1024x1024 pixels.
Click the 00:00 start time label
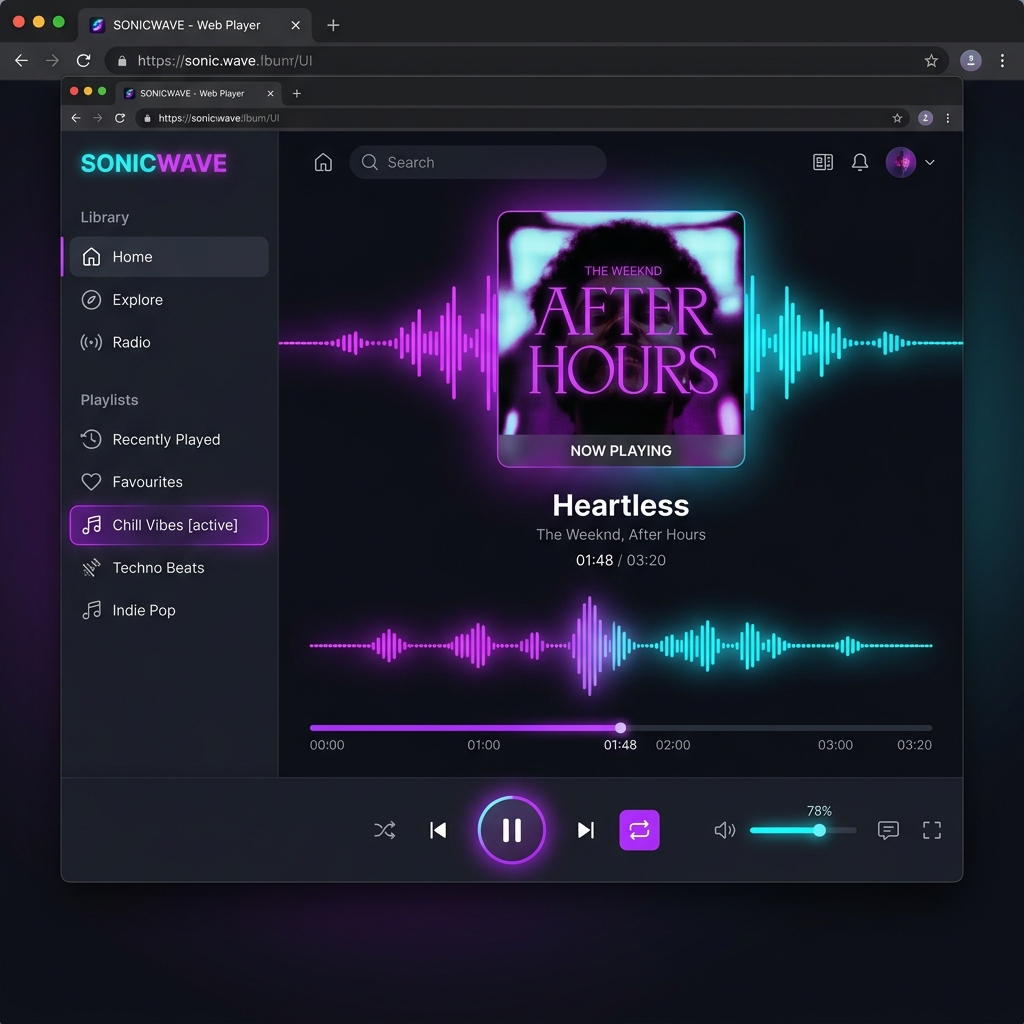[x=327, y=744]
